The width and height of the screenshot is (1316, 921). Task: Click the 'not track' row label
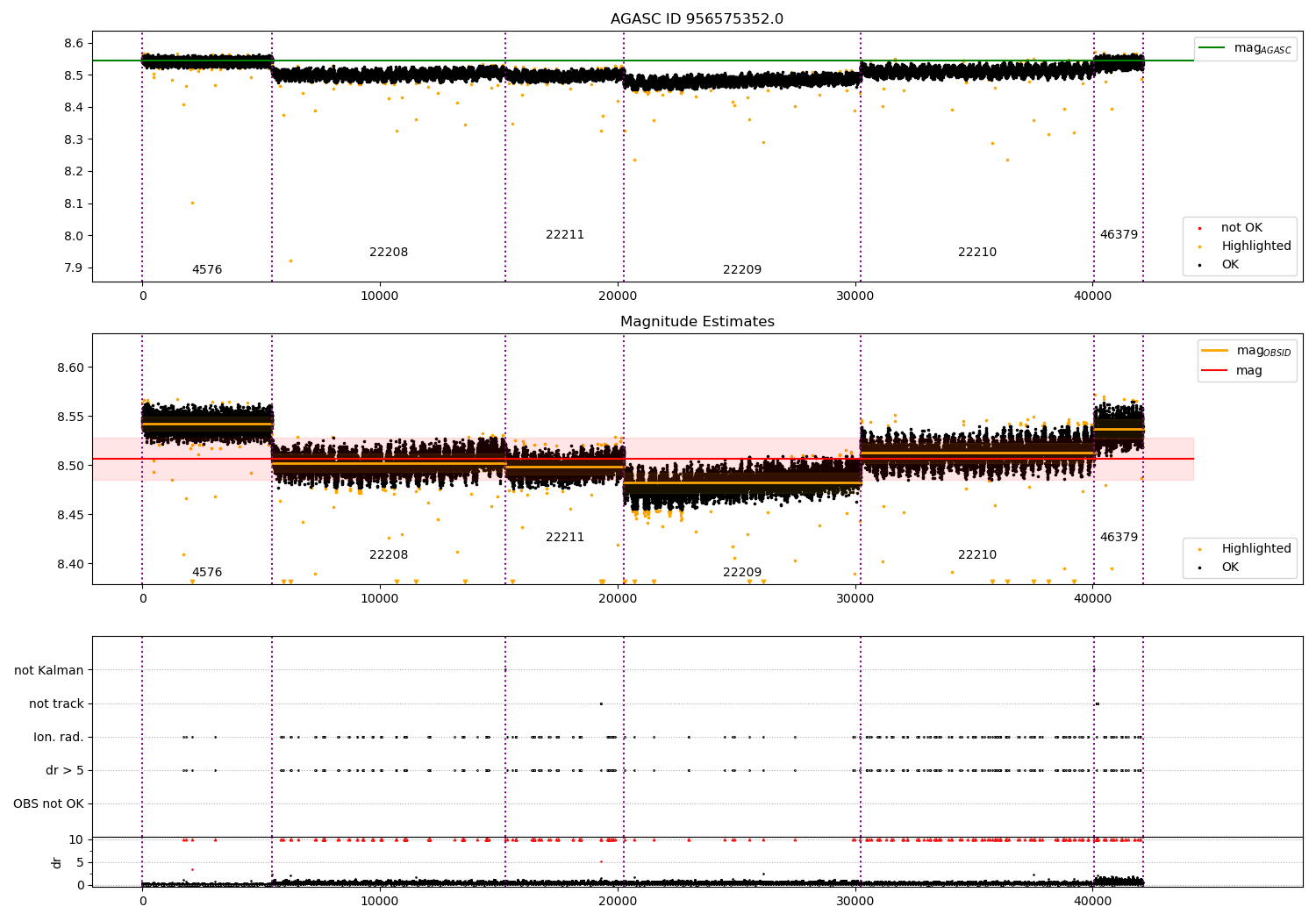coord(56,704)
